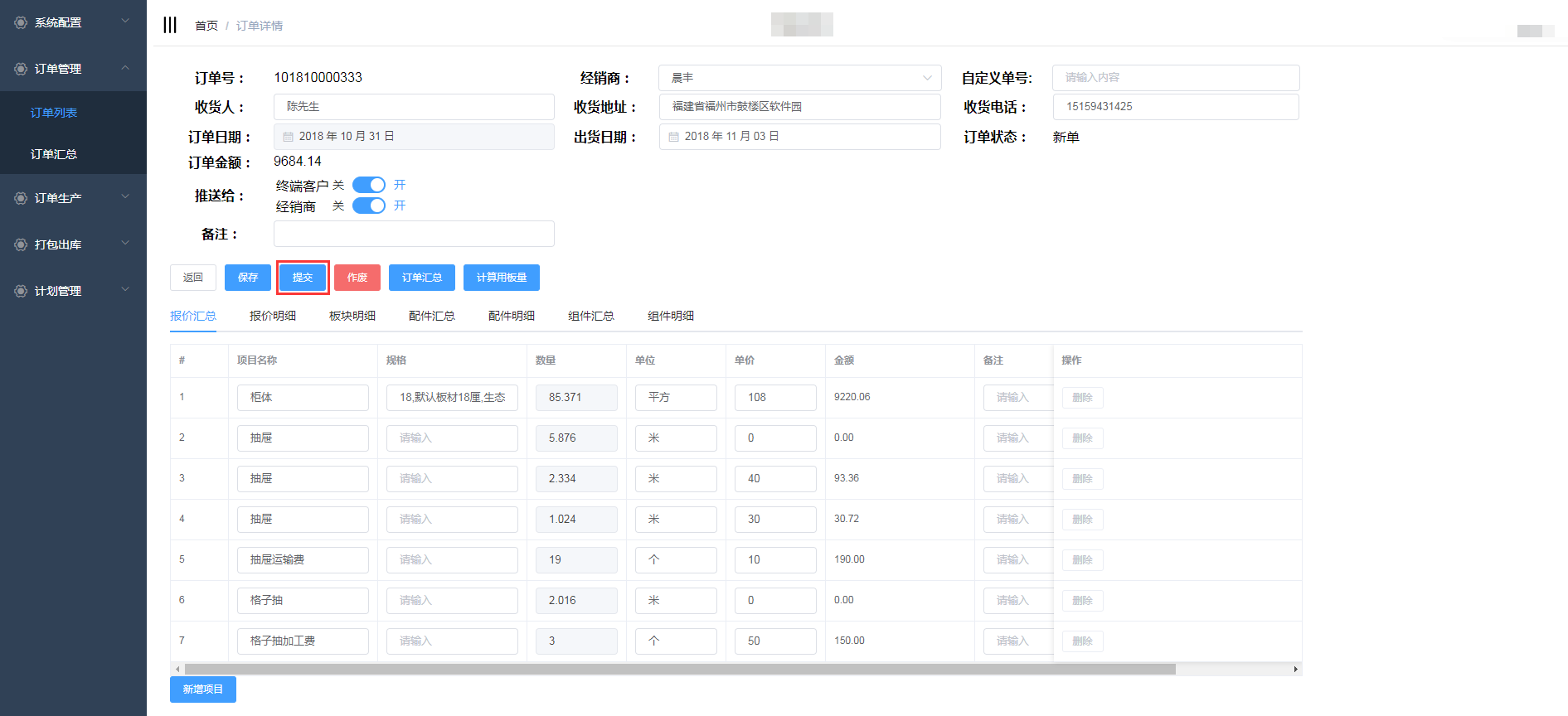Click the 备注 input field in the order form

pos(414,234)
